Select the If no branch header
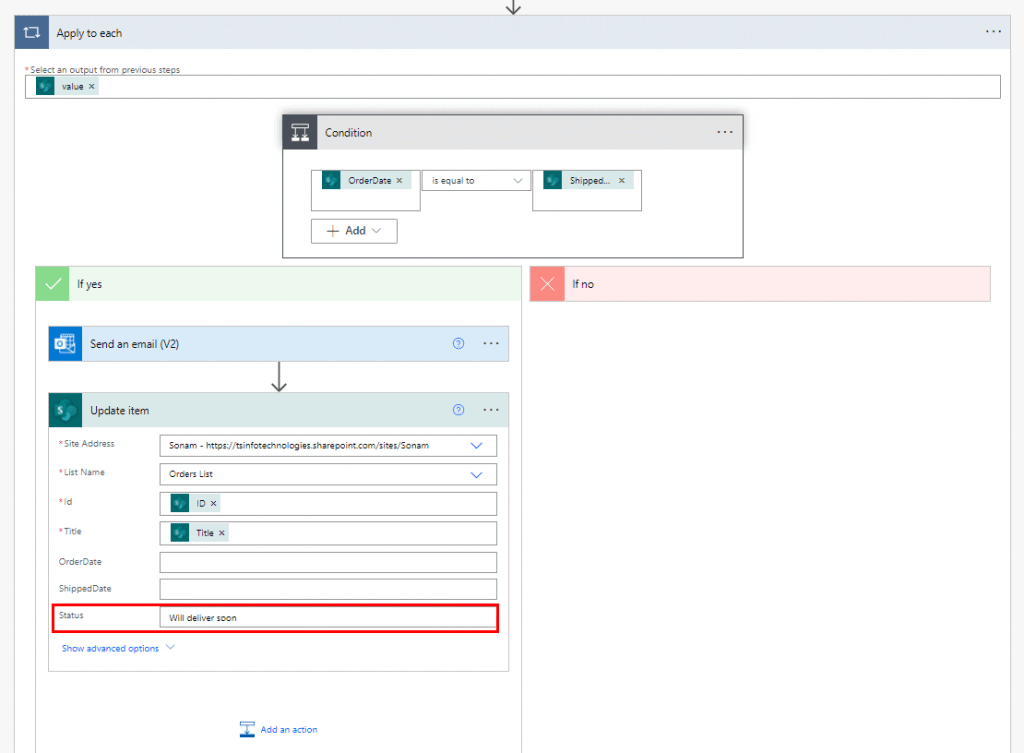 point(760,283)
